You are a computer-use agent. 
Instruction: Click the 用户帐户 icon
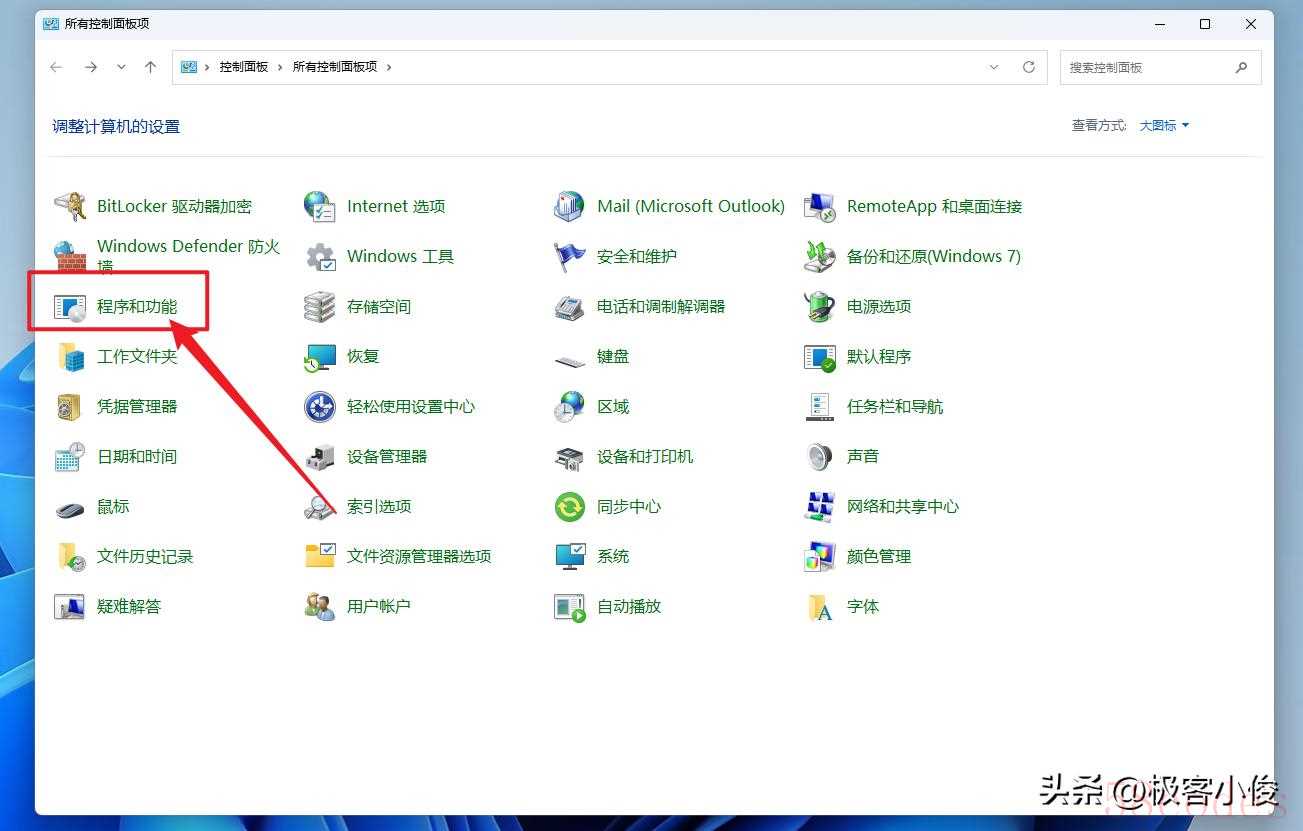320,607
